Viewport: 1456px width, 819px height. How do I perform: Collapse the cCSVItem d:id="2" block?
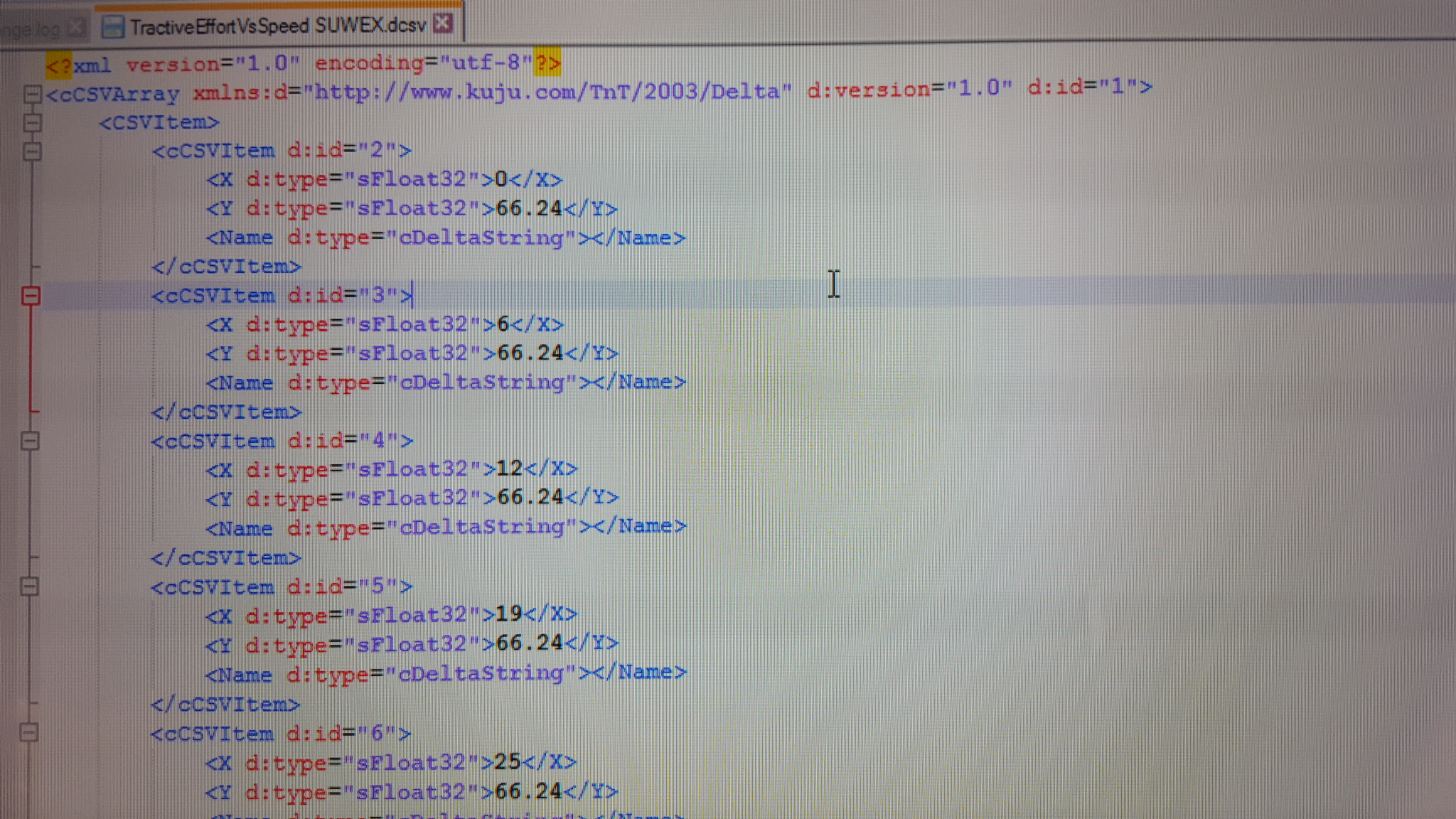[32, 151]
